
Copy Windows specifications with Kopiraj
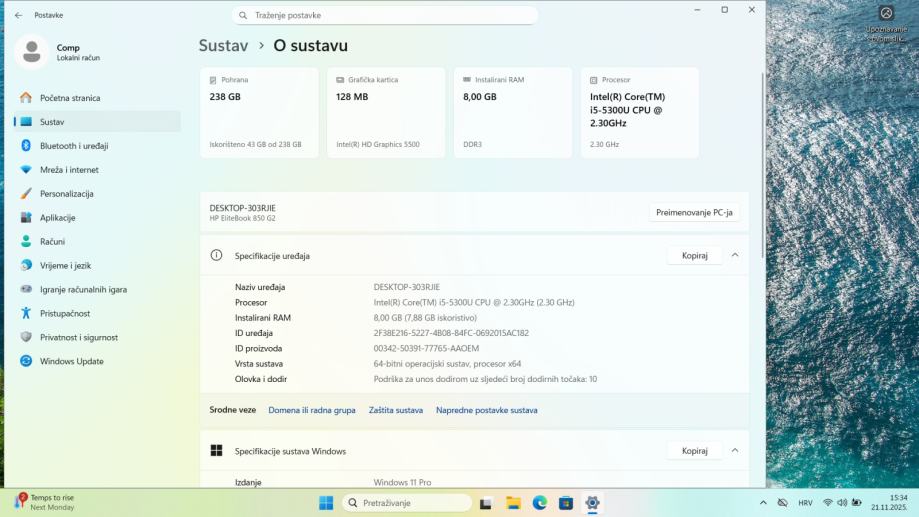coord(695,451)
